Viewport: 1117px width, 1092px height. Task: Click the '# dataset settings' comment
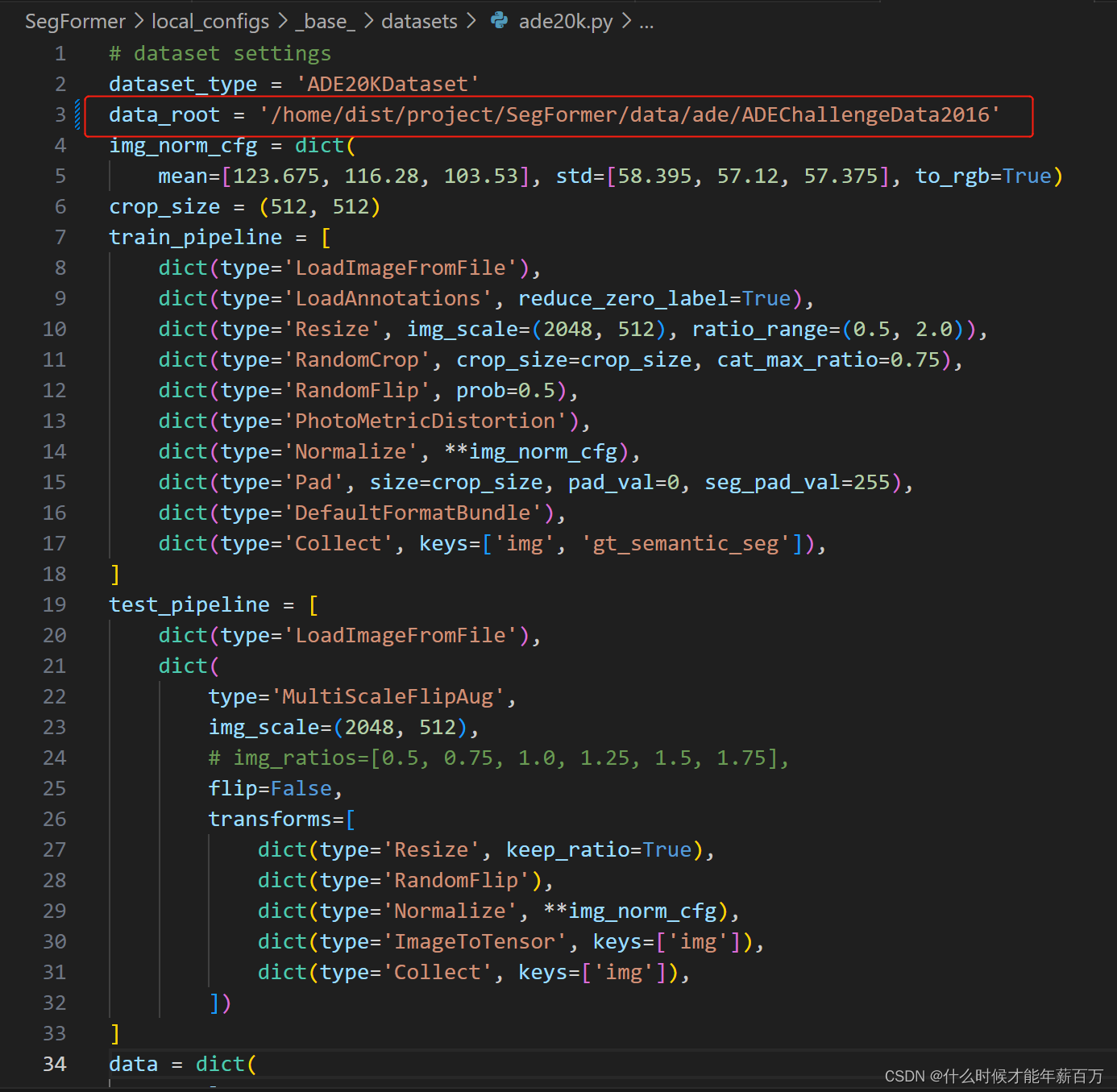pyautogui.click(x=220, y=54)
